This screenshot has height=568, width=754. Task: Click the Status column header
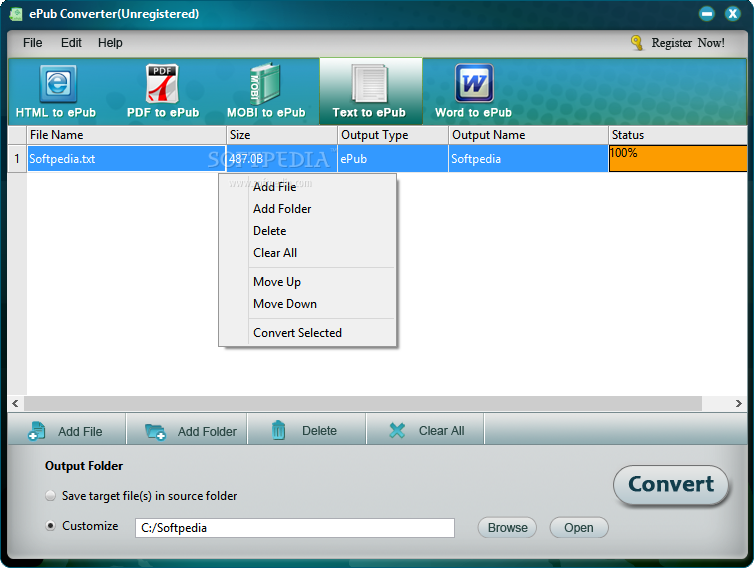[678, 135]
